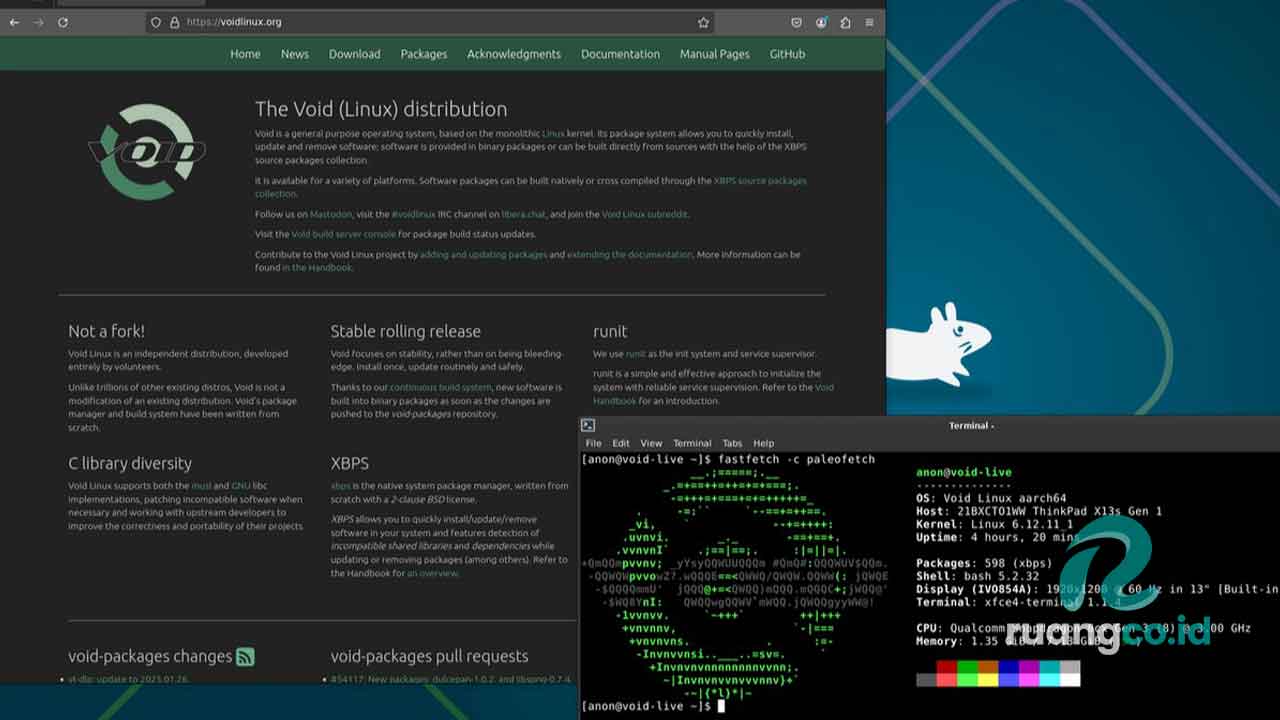
Task: Click the blue color block in fastfetch output
Action: pos(1008,667)
